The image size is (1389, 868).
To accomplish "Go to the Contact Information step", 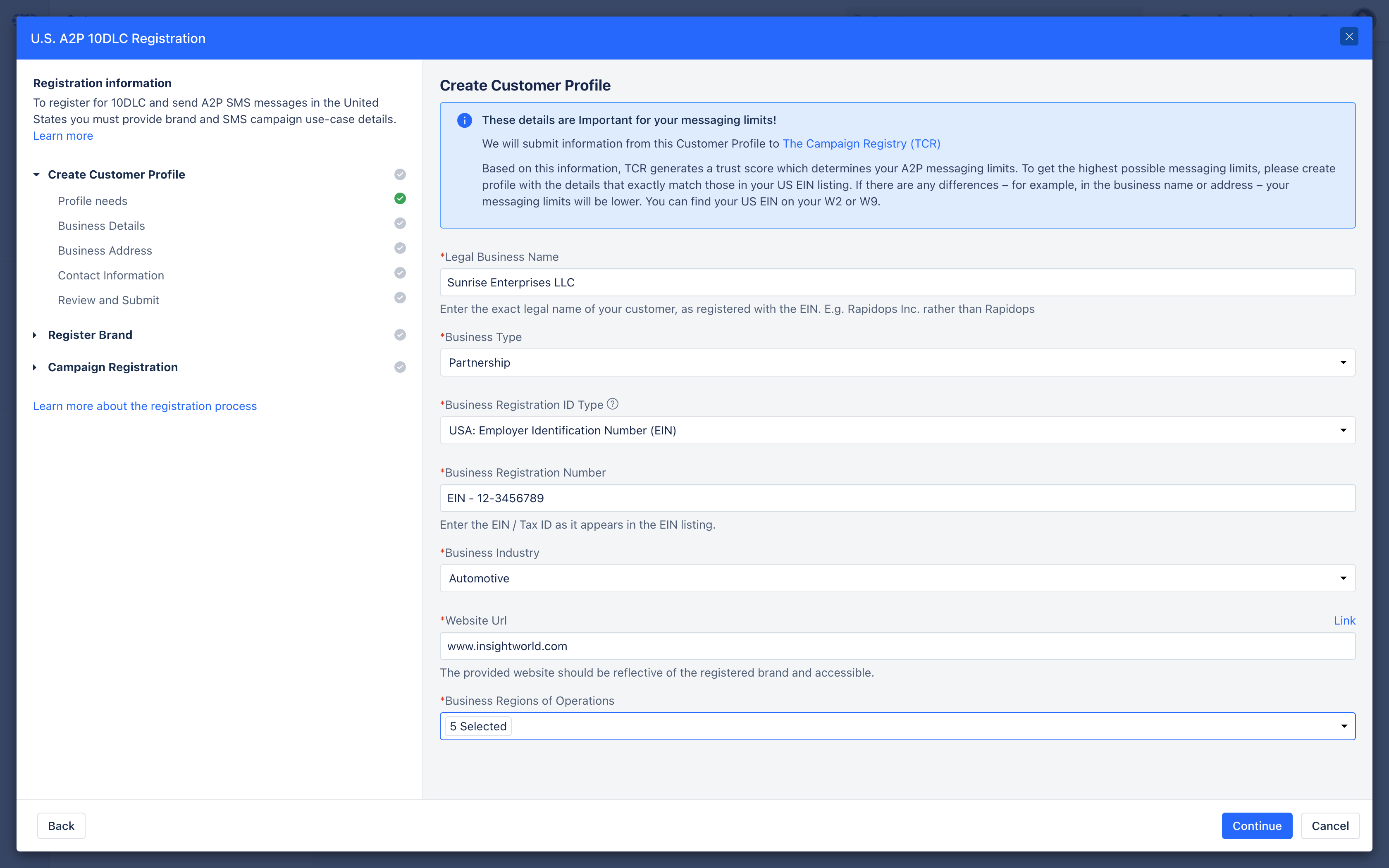I will [111, 276].
